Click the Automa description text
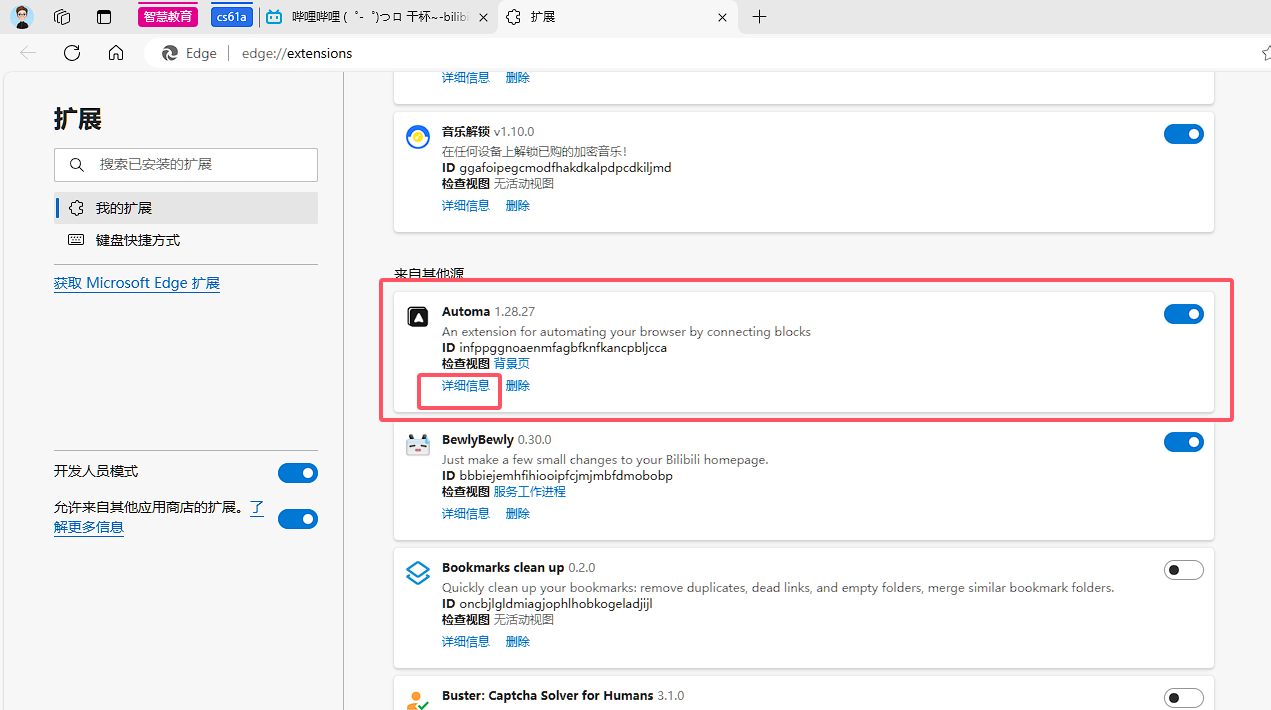This screenshot has width=1271, height=710. pos(626,332)
